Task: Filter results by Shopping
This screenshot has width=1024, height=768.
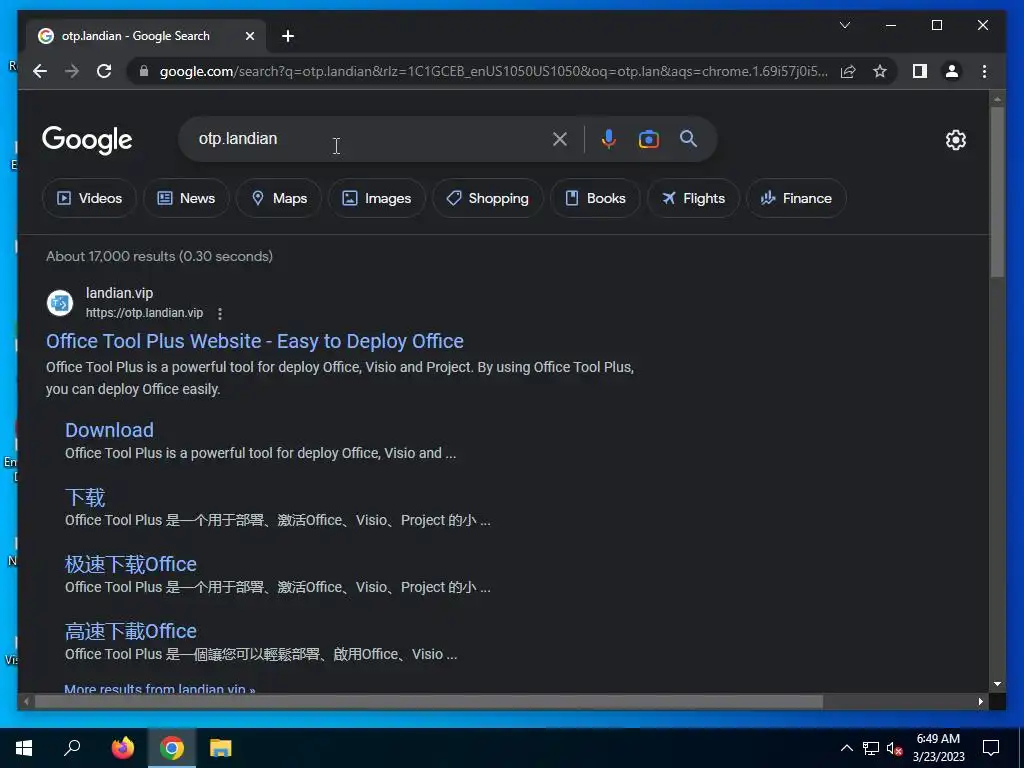Action: click(487, 198)
